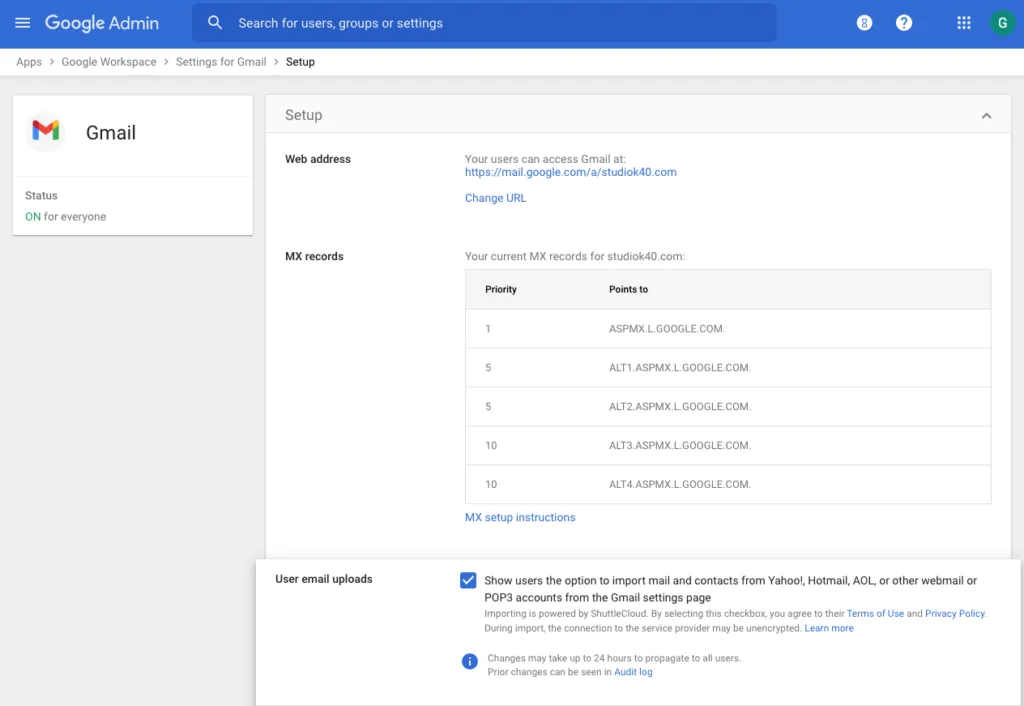Open the G account avatar
1024x706 pixels.
1002,23
